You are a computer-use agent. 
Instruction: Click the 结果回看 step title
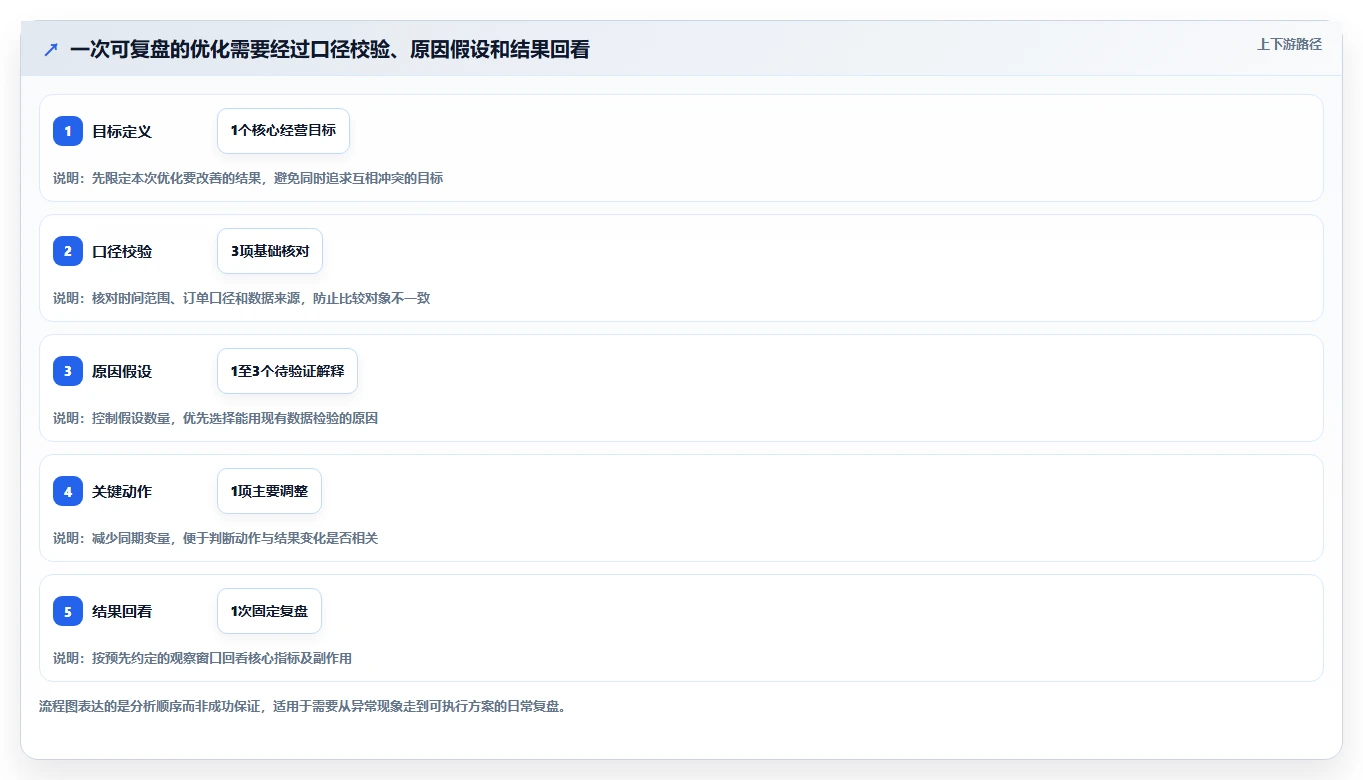pyautogui.click(x=122, y=611)
